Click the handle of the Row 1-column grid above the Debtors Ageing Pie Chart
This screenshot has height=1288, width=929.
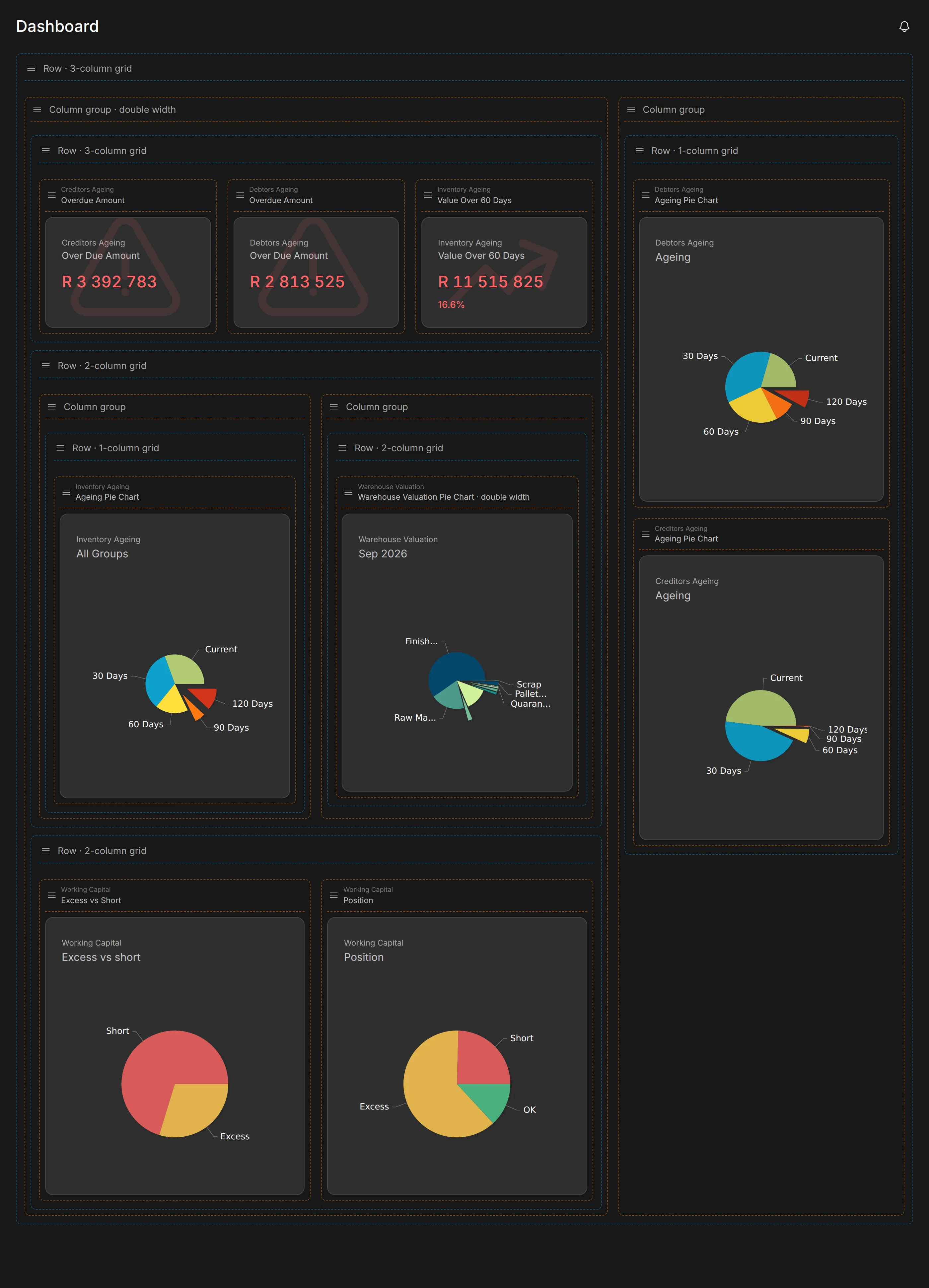(x=639, y=151)
